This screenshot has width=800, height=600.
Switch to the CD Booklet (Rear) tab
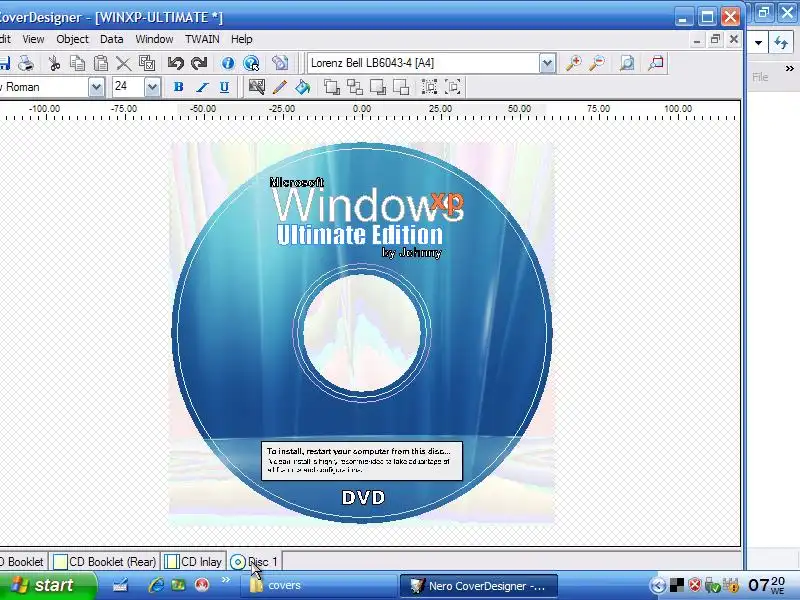(105, 562)
